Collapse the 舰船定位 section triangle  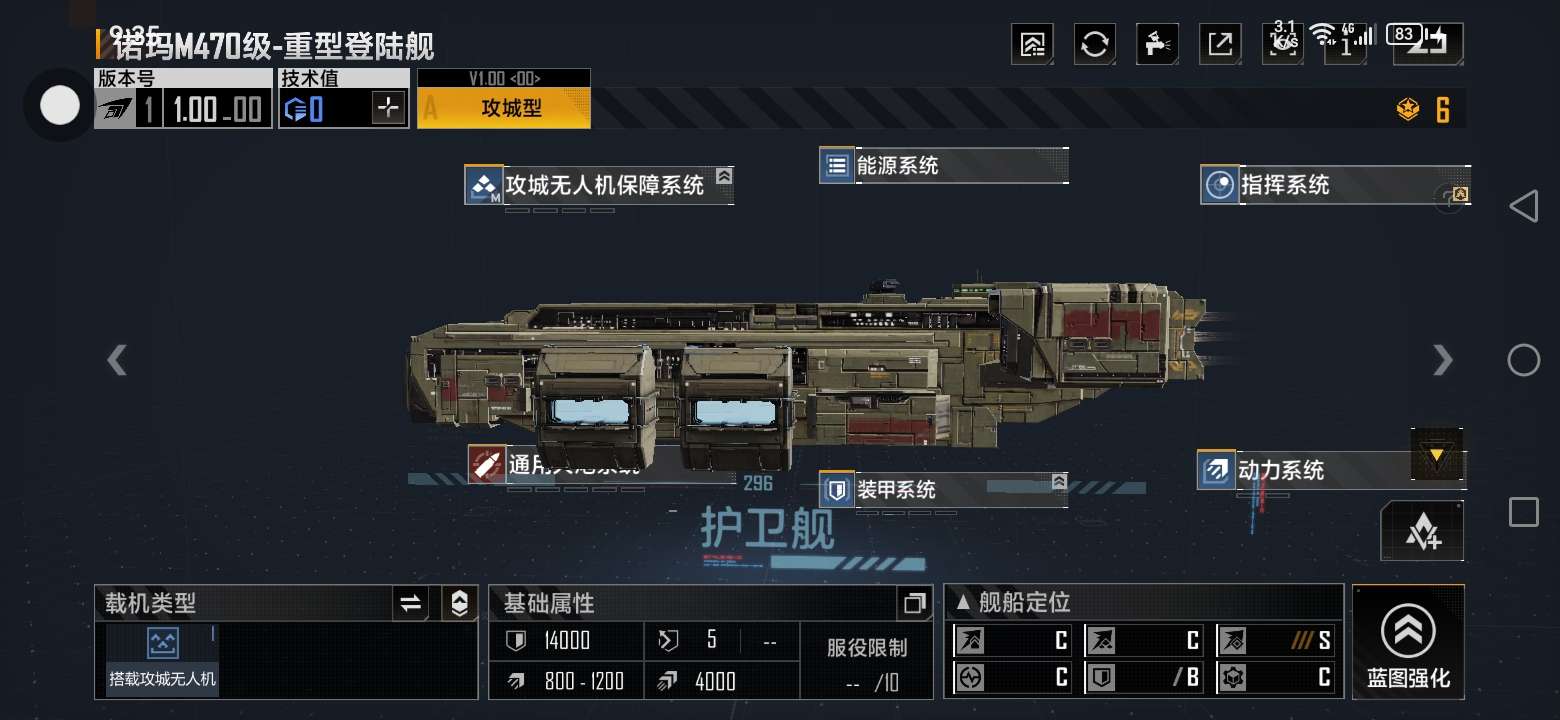[963, 602]
